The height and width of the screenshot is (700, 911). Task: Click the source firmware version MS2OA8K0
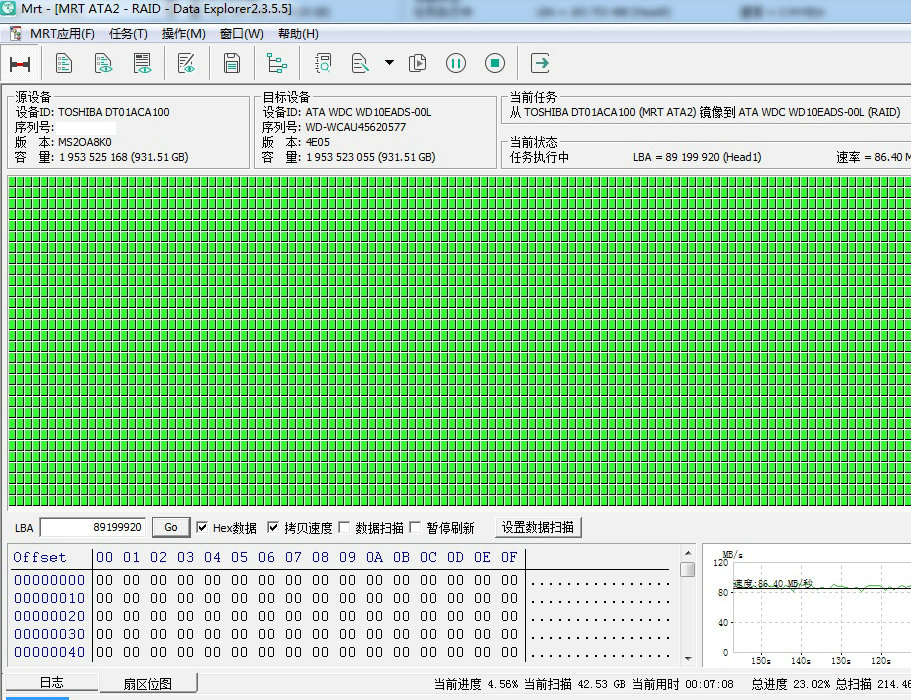(85, 142)
